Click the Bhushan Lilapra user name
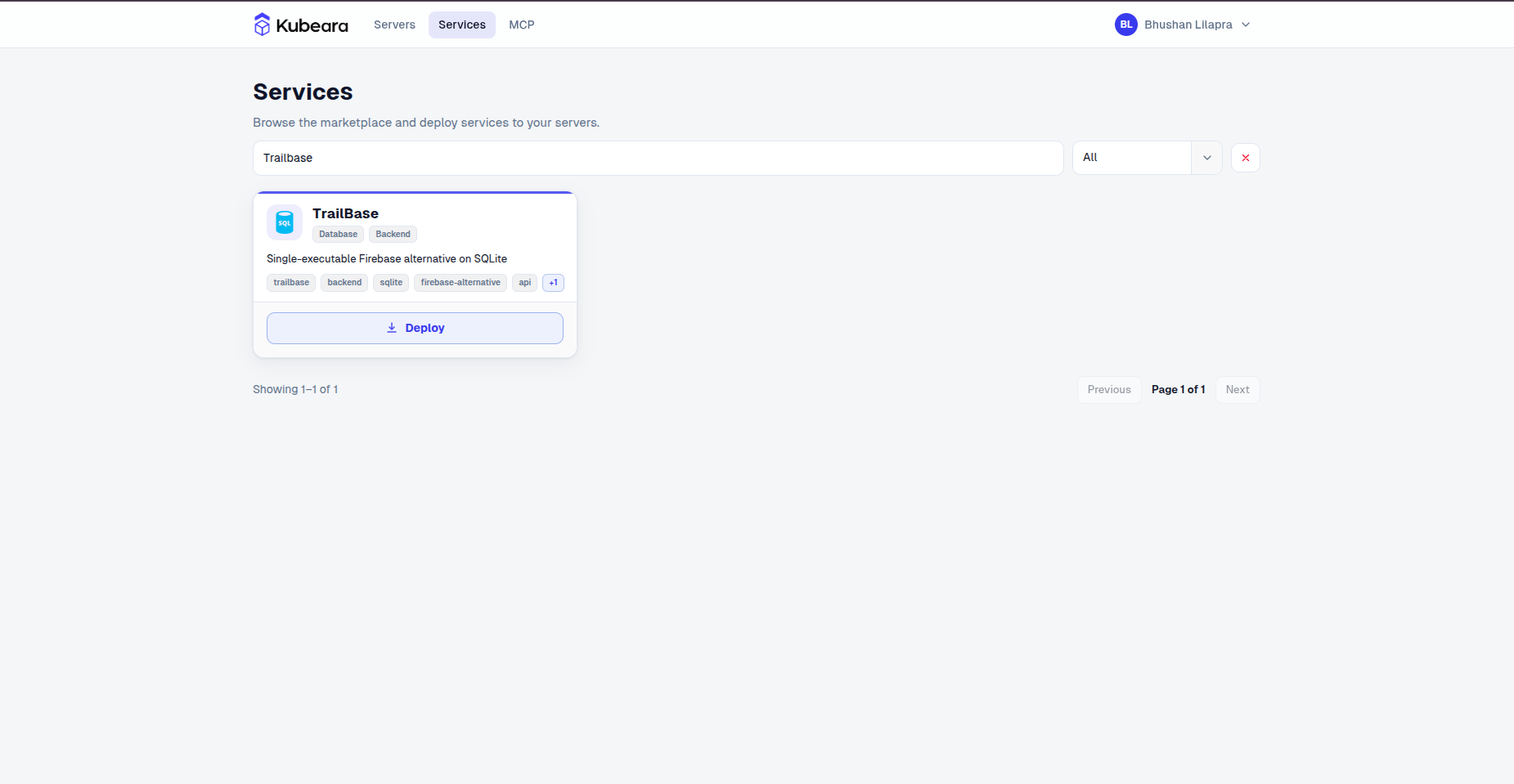This screenshot has height=784, width=1514. click(1188, 25)
